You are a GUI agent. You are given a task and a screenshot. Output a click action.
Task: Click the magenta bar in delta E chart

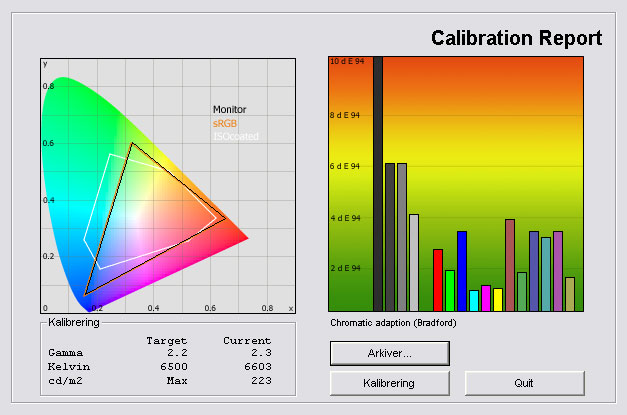[486, 298]
